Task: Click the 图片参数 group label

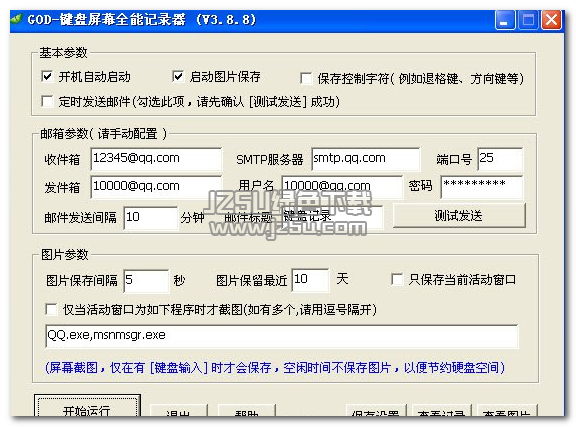Action: point(65,254)
